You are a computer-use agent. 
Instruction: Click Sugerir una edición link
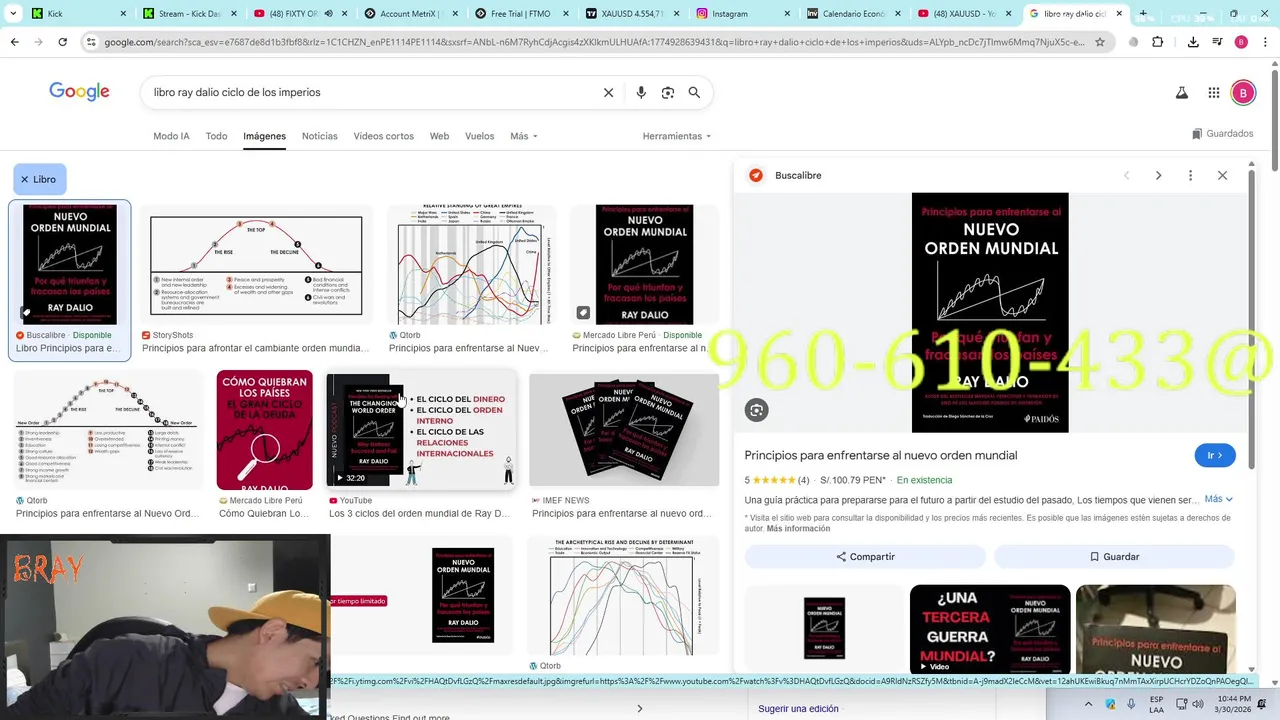[798, 709]
